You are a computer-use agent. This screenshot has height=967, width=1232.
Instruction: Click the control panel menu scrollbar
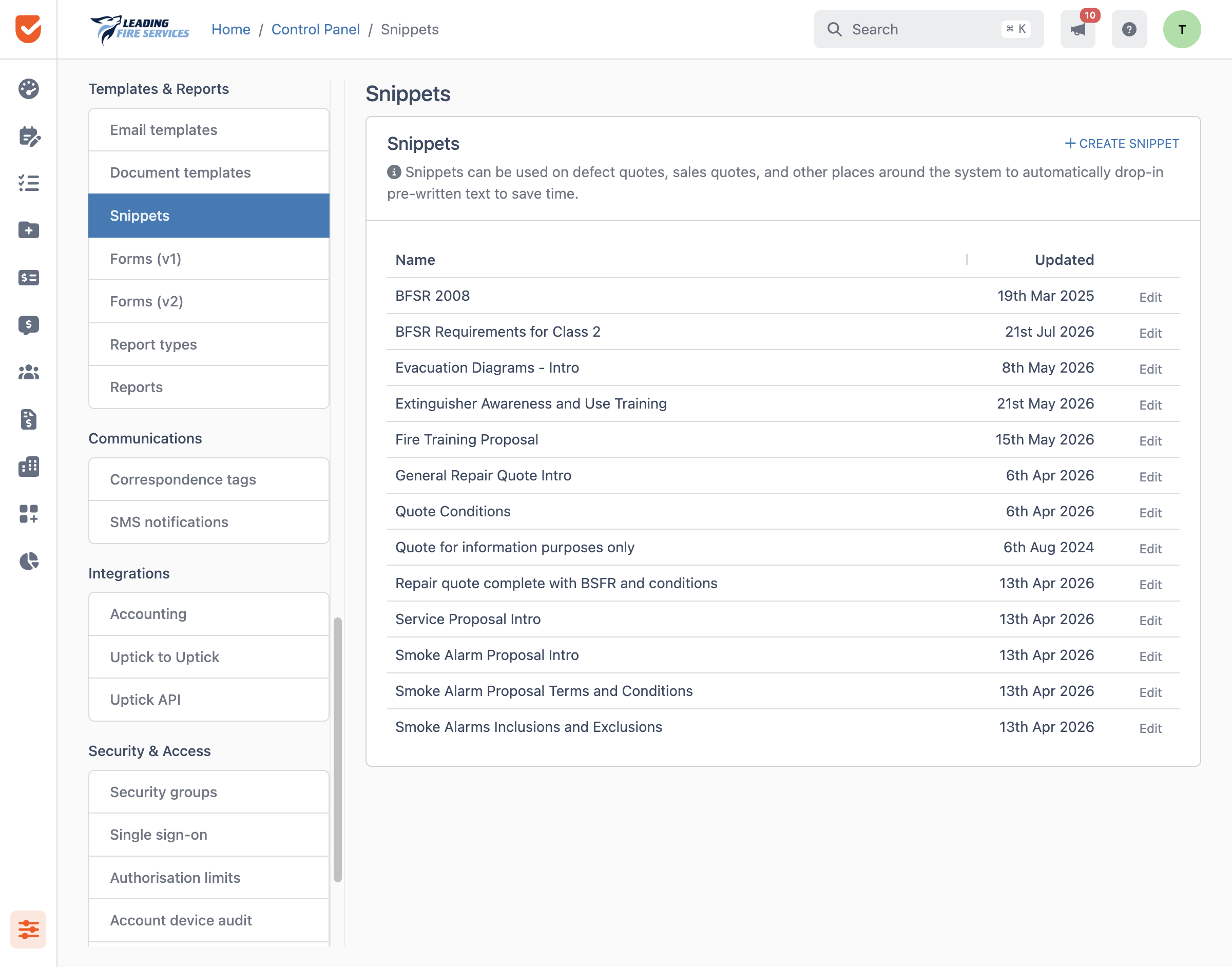337,749
